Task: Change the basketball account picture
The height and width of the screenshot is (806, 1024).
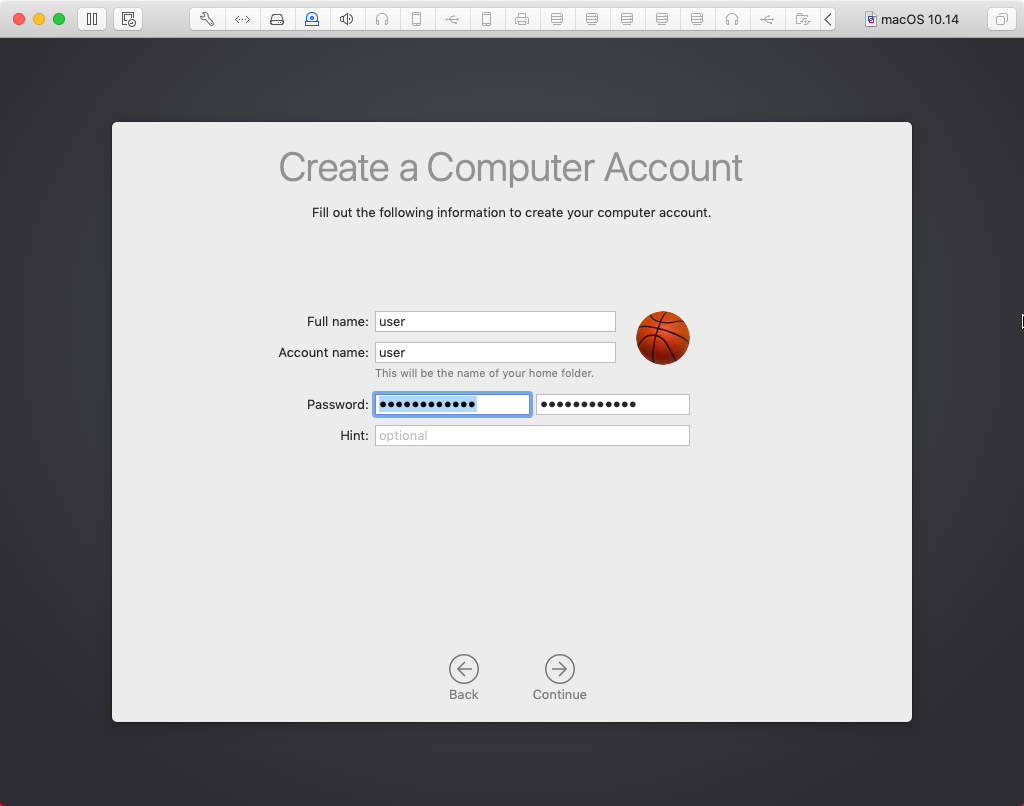Action: tap(662, 337)
